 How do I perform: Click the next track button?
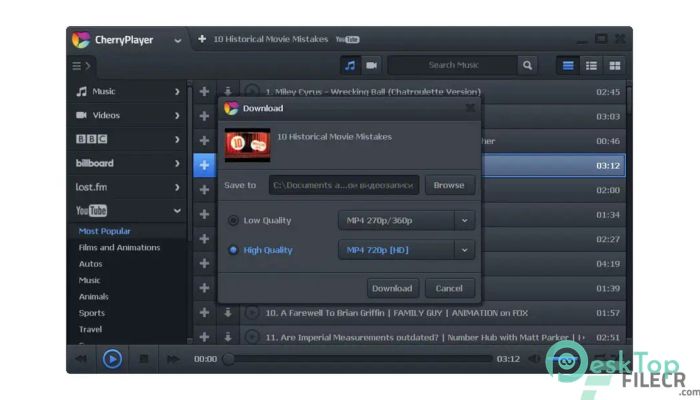[x=173, y=359]
